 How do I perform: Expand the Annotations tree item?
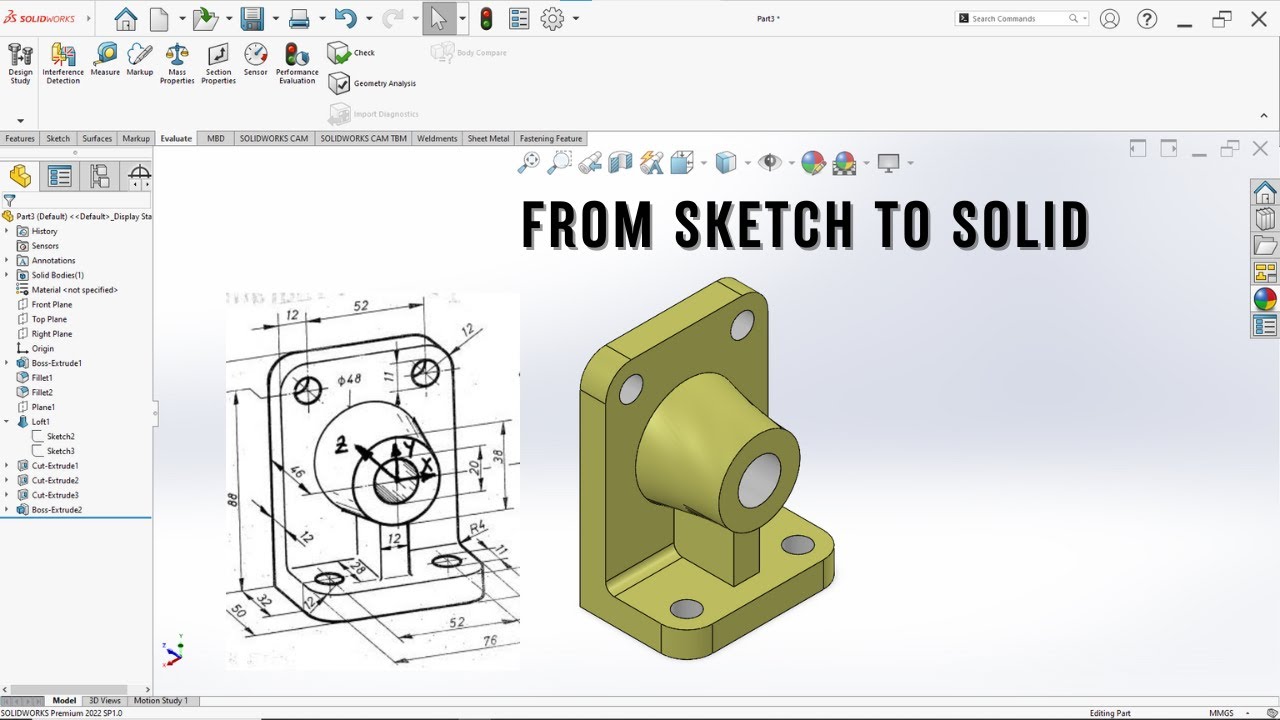pos(7,260)
